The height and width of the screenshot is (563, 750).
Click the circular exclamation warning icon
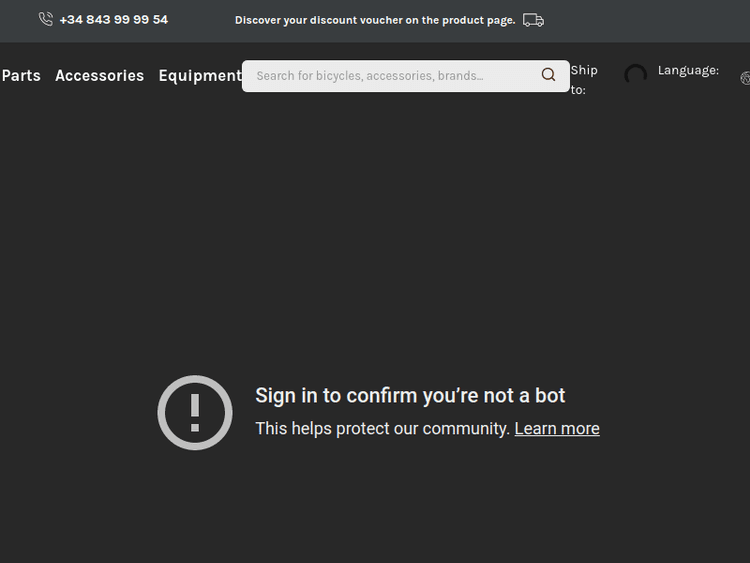click(195, 412)
